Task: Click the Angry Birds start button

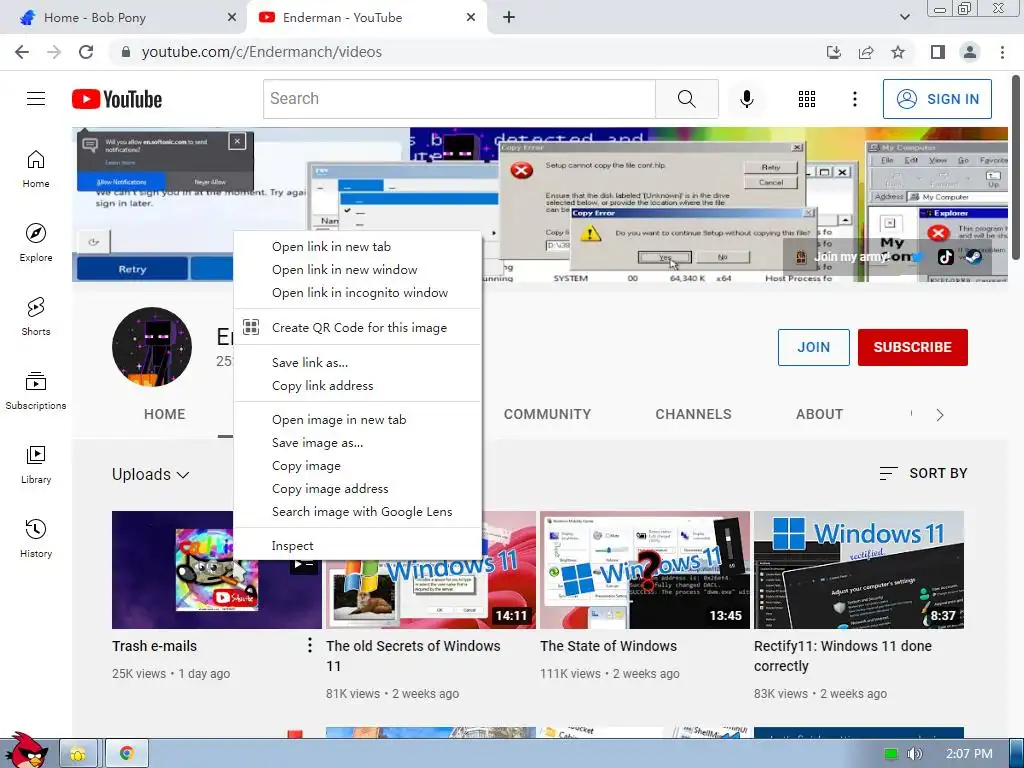Action: [26, 750]
